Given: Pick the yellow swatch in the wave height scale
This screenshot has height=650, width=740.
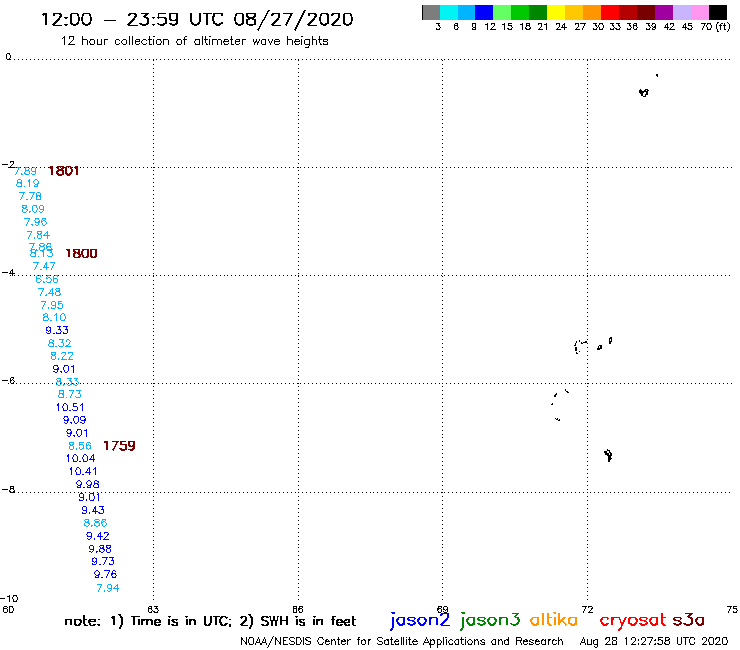Looking at the screenshot, I should click(556, 12).
